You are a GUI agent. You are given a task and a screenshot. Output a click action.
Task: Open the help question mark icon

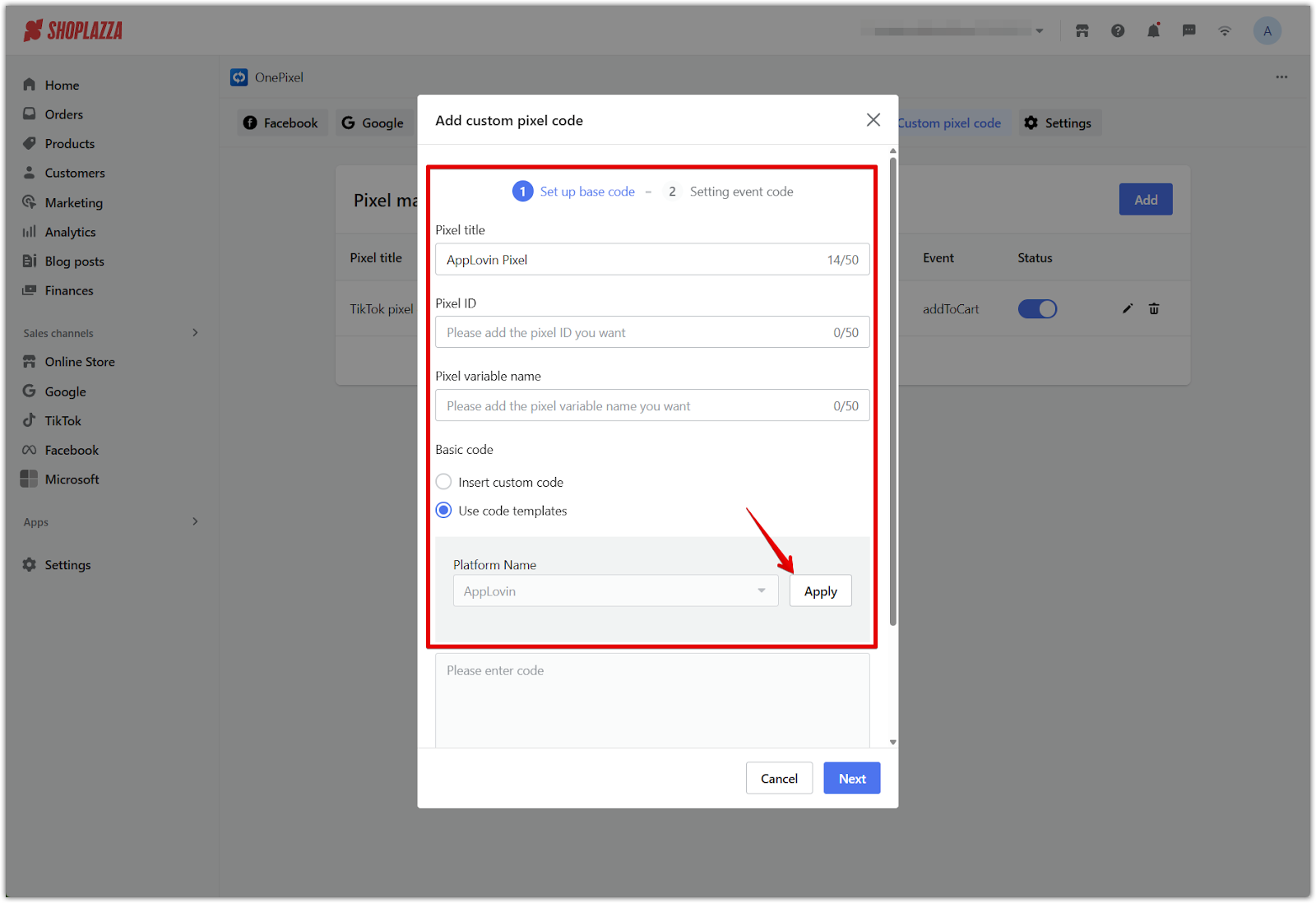(x=1118, y=31)
